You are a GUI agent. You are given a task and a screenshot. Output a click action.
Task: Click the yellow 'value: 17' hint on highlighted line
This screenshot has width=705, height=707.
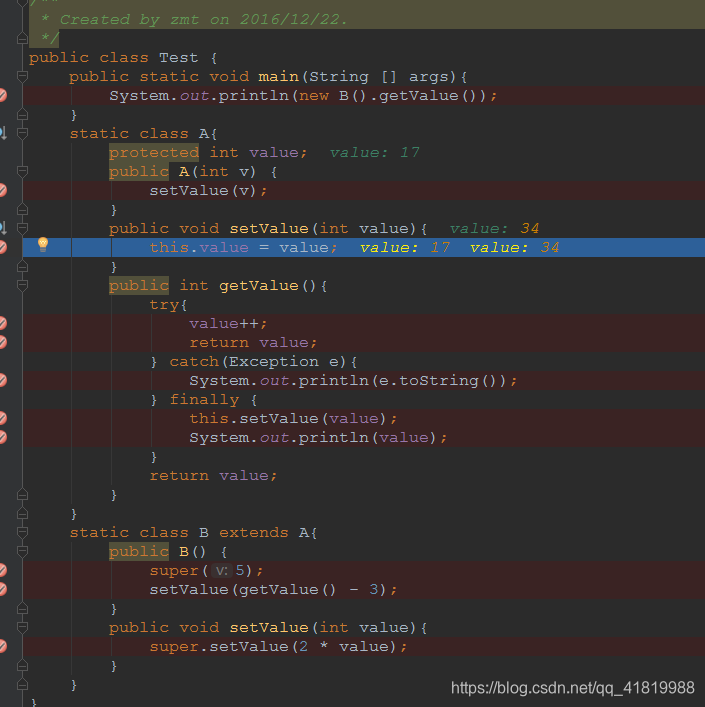pos(405,247)
